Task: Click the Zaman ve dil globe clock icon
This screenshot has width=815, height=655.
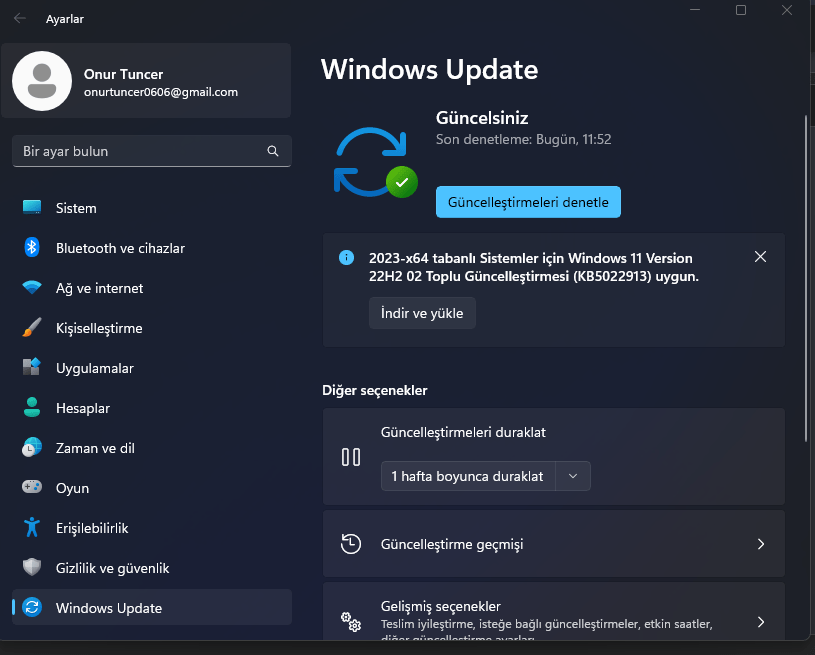Action: [32, 448]
